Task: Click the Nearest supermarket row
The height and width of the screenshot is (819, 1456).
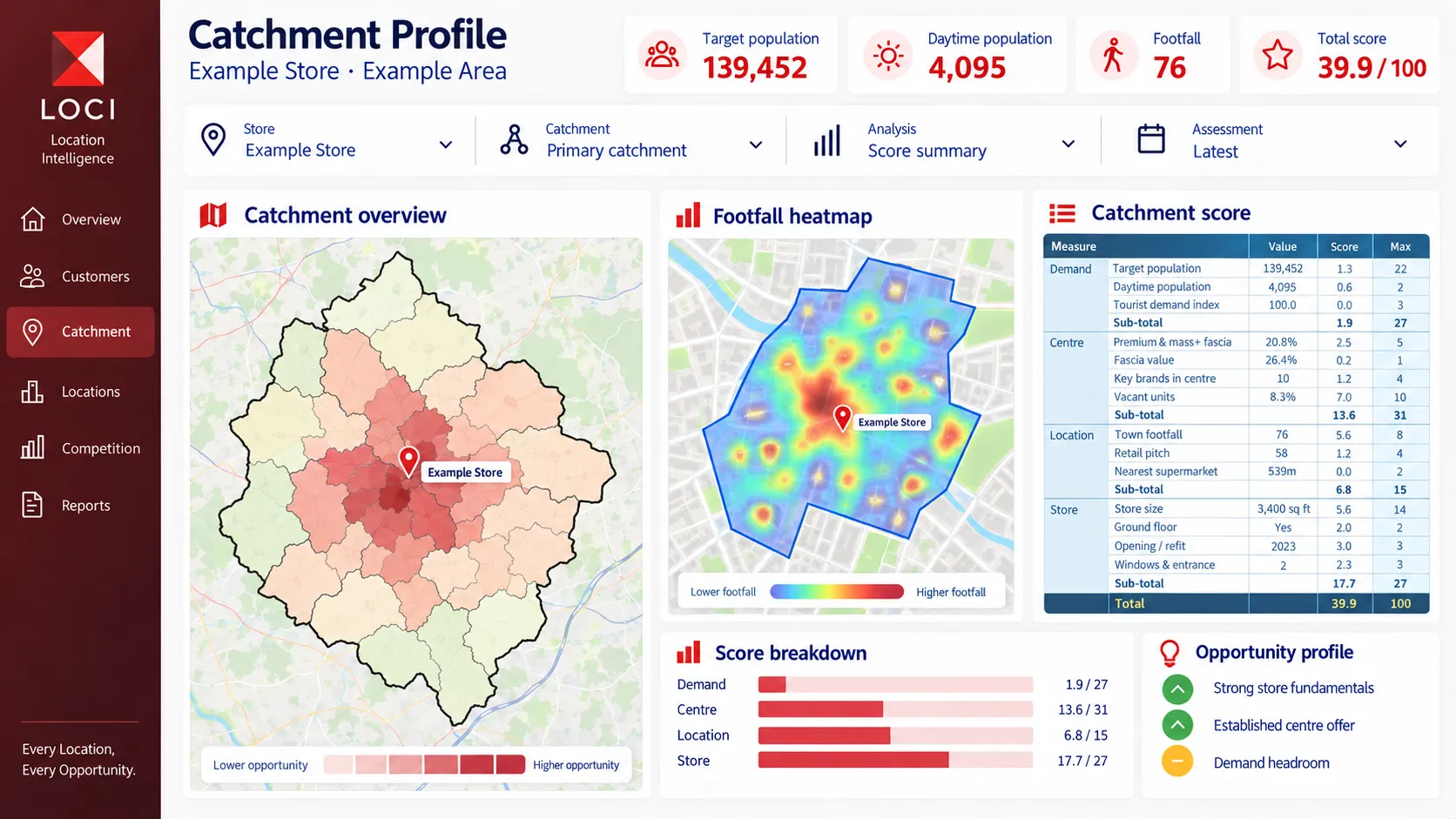Action: click(x=1269, y=472)
